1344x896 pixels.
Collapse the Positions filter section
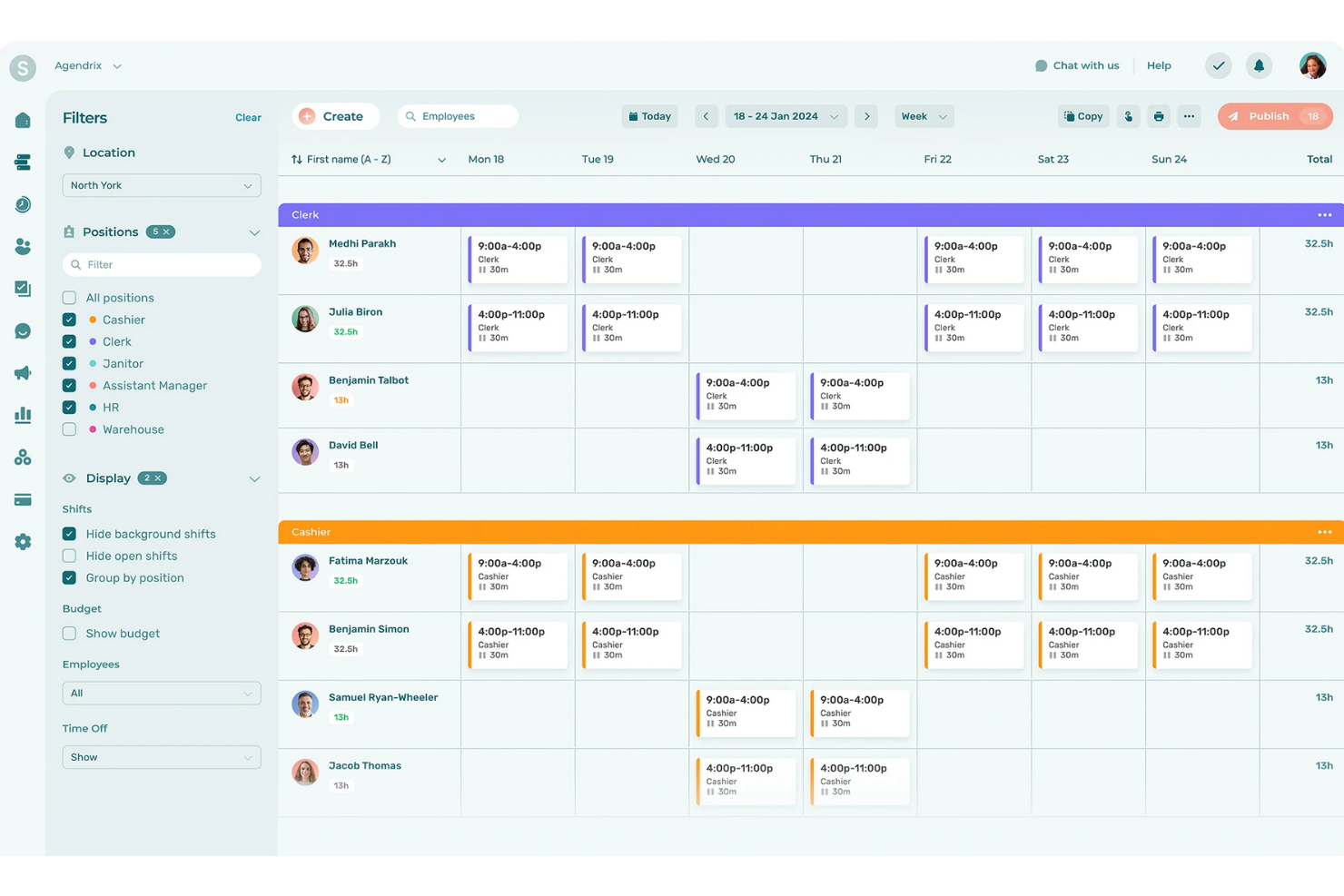click(254, 231)
